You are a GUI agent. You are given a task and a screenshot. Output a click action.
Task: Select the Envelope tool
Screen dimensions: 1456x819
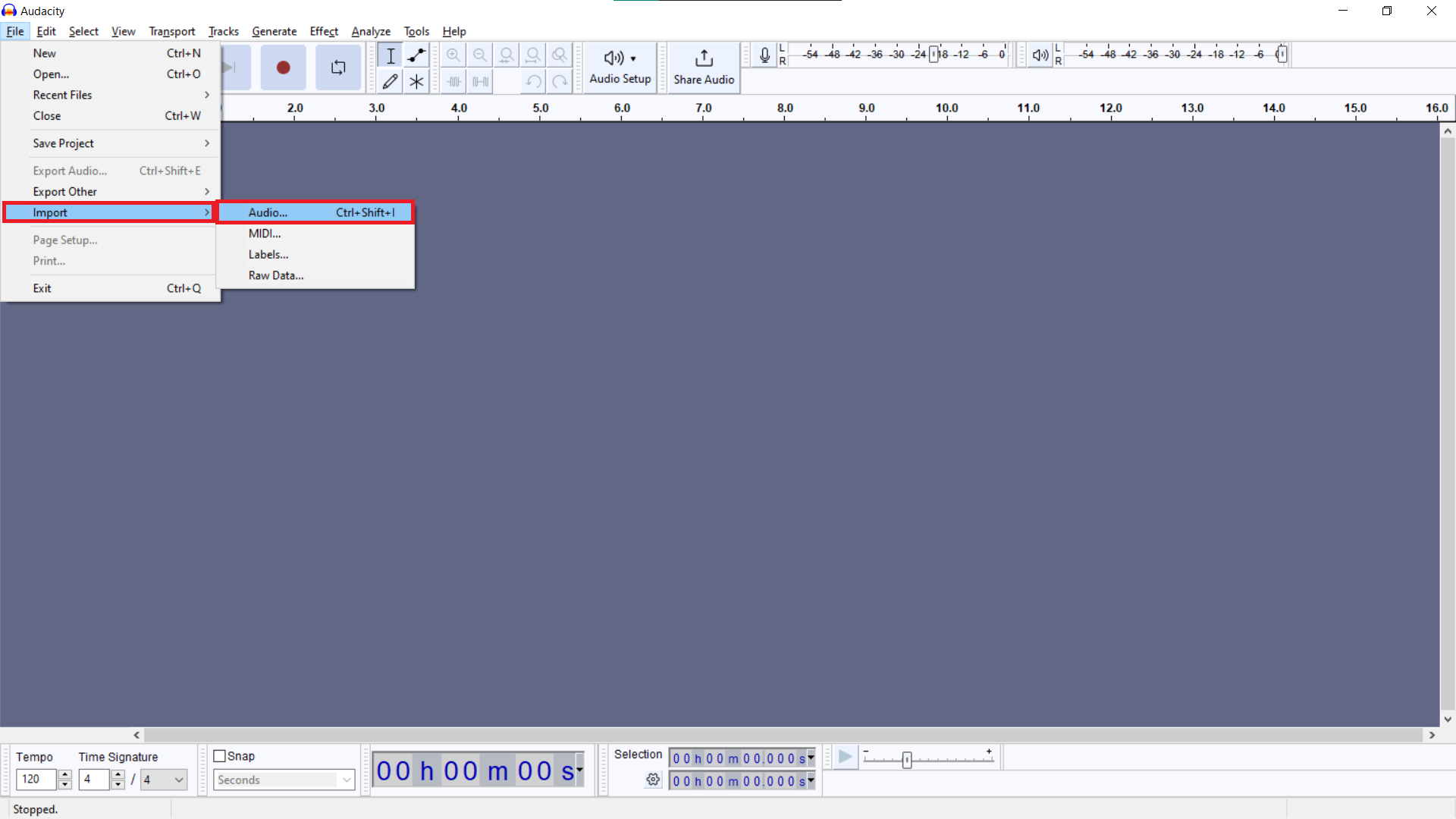(x=416, y=55)
